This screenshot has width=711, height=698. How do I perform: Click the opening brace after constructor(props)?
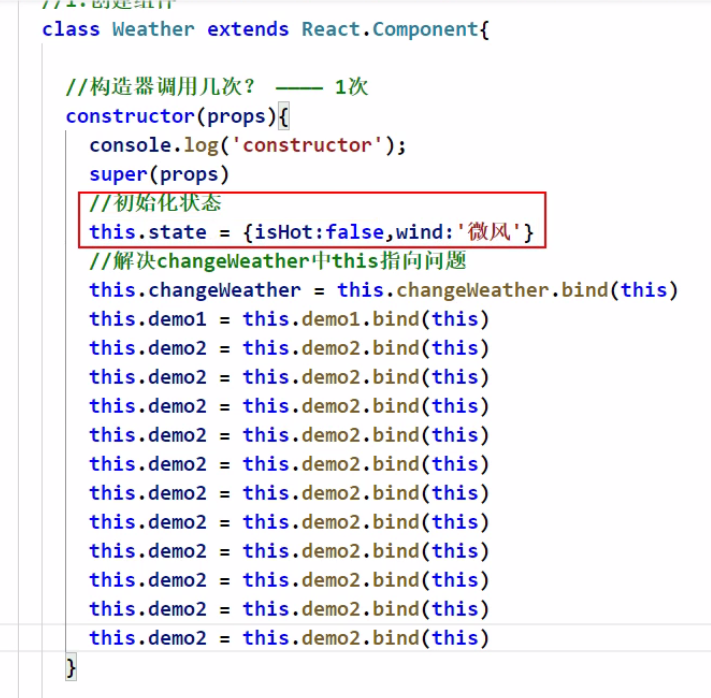coord(283,117)
